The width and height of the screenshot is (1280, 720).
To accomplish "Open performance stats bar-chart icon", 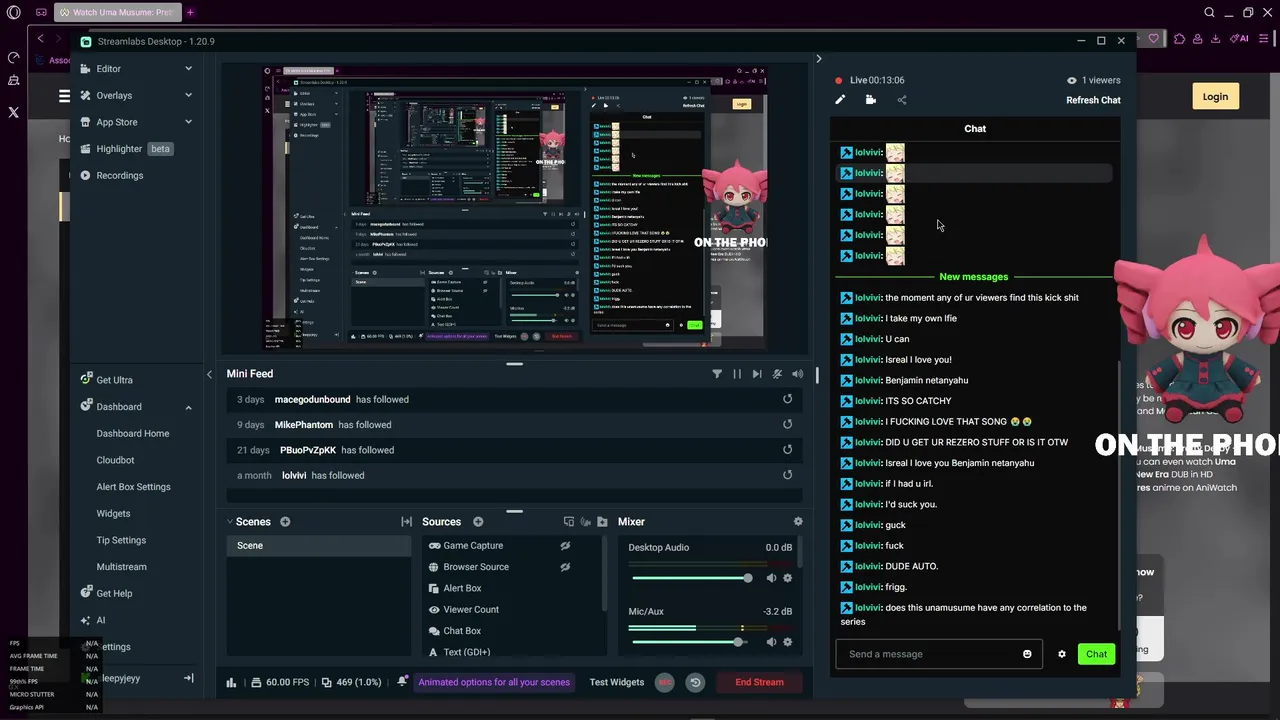I will pos(231,682).
